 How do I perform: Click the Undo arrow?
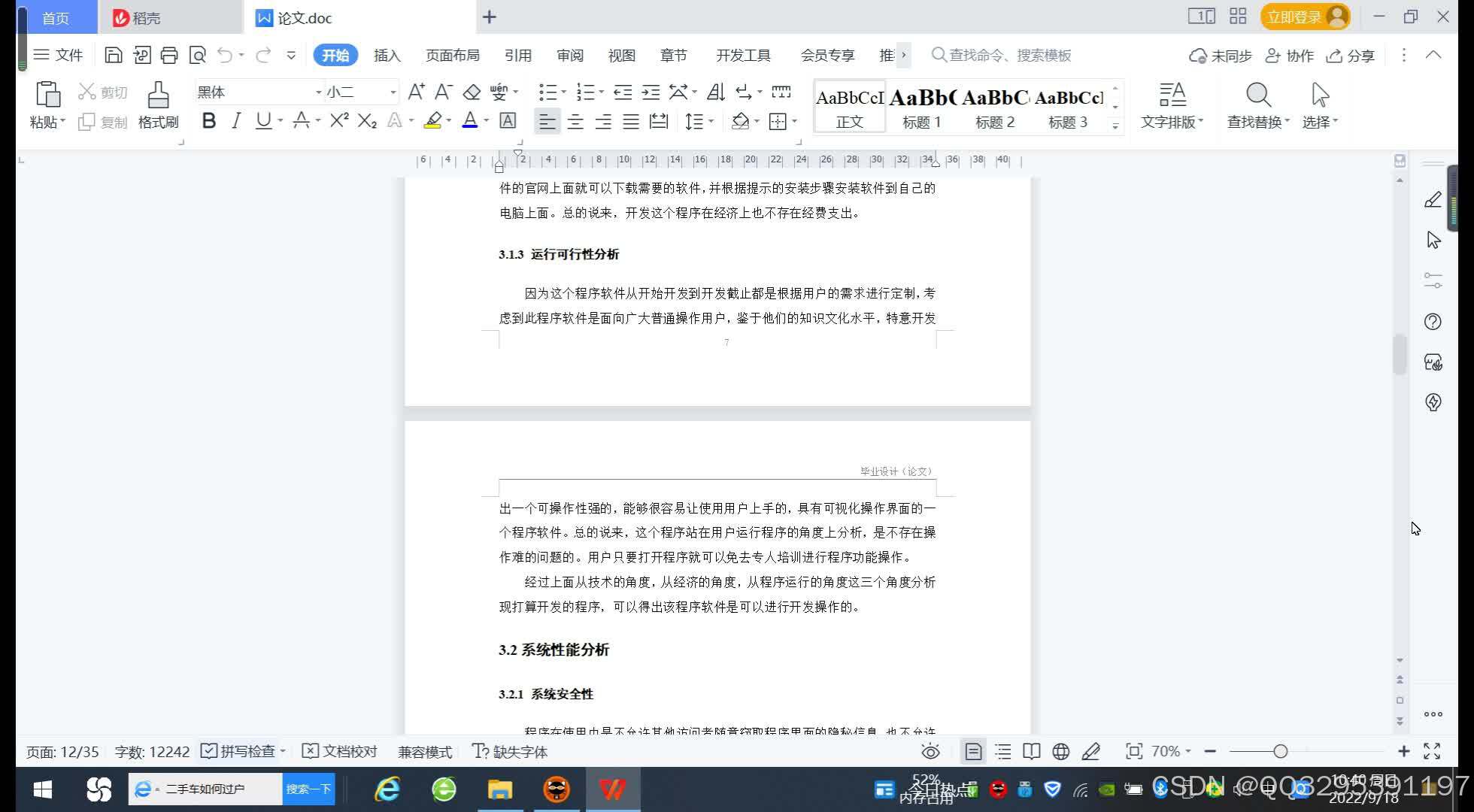[x=225, y=55]
